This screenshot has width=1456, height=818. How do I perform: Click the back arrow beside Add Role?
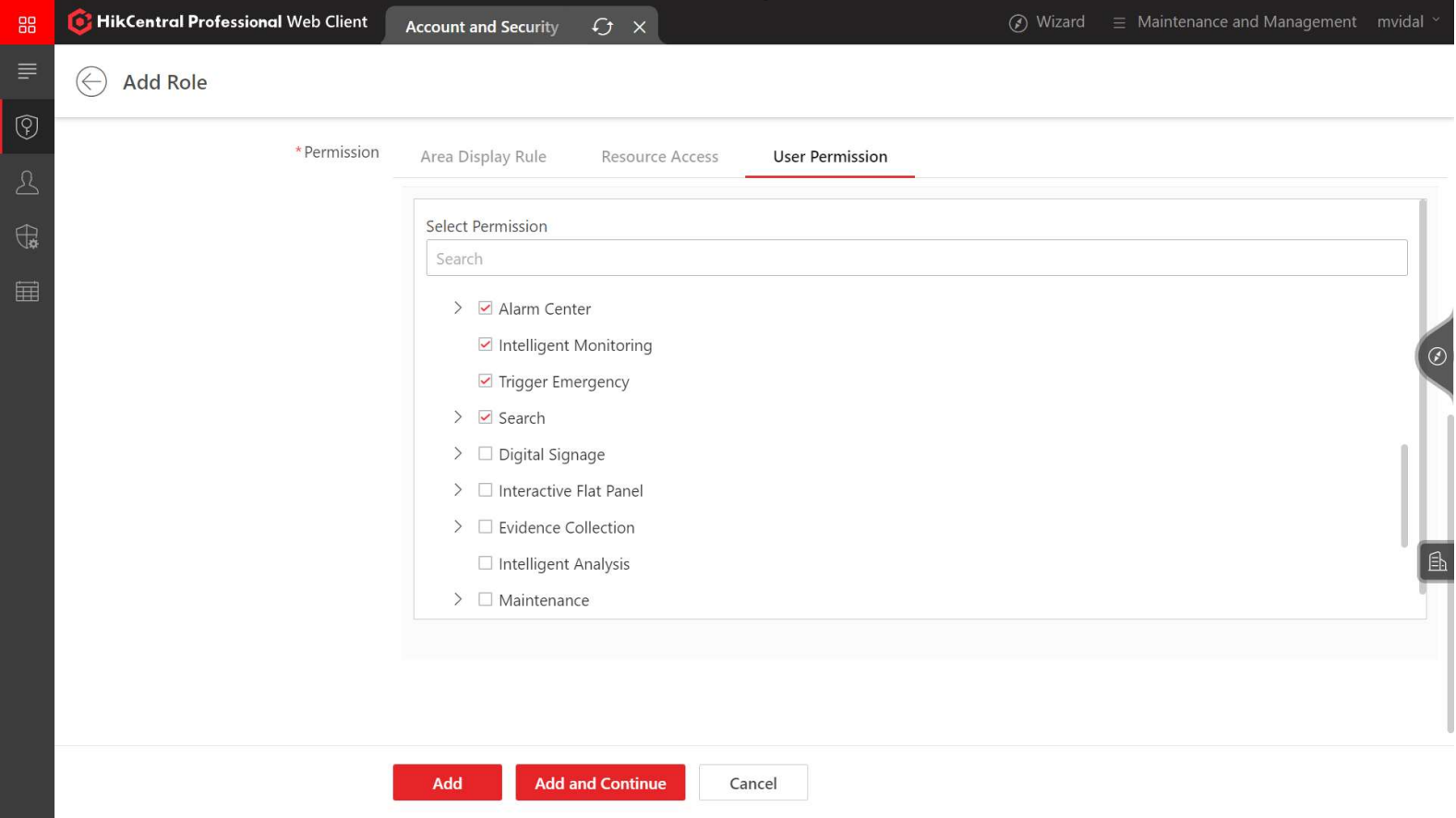[91, 81]
